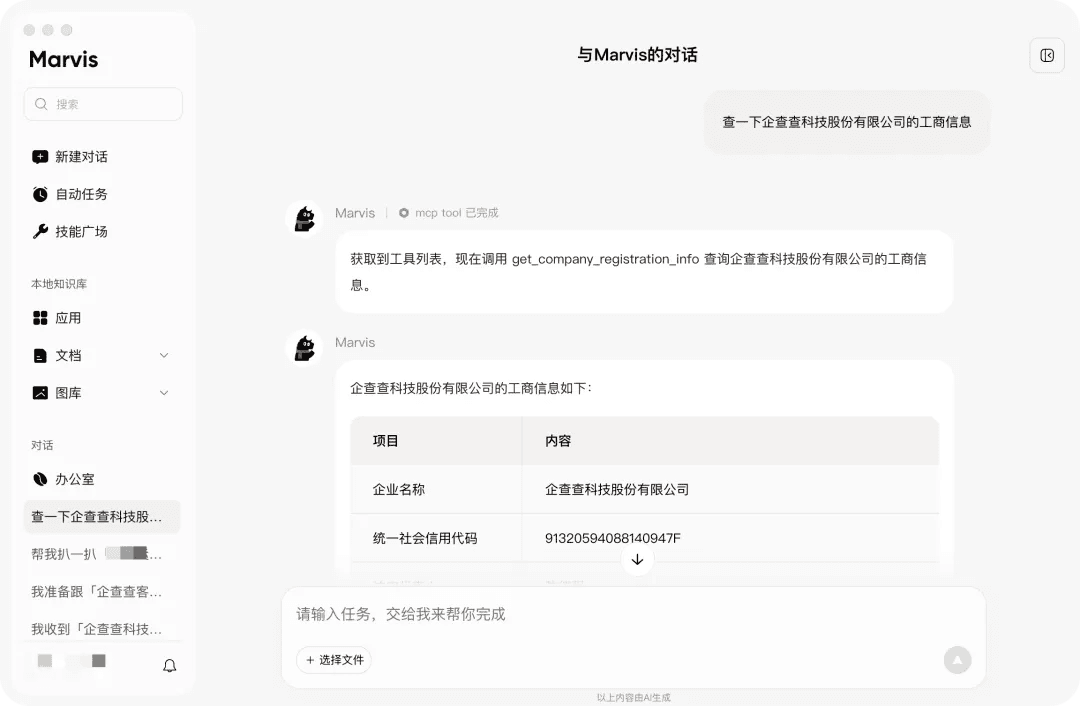Toggle the side panel icon at top right

[x=1047, y=55]
